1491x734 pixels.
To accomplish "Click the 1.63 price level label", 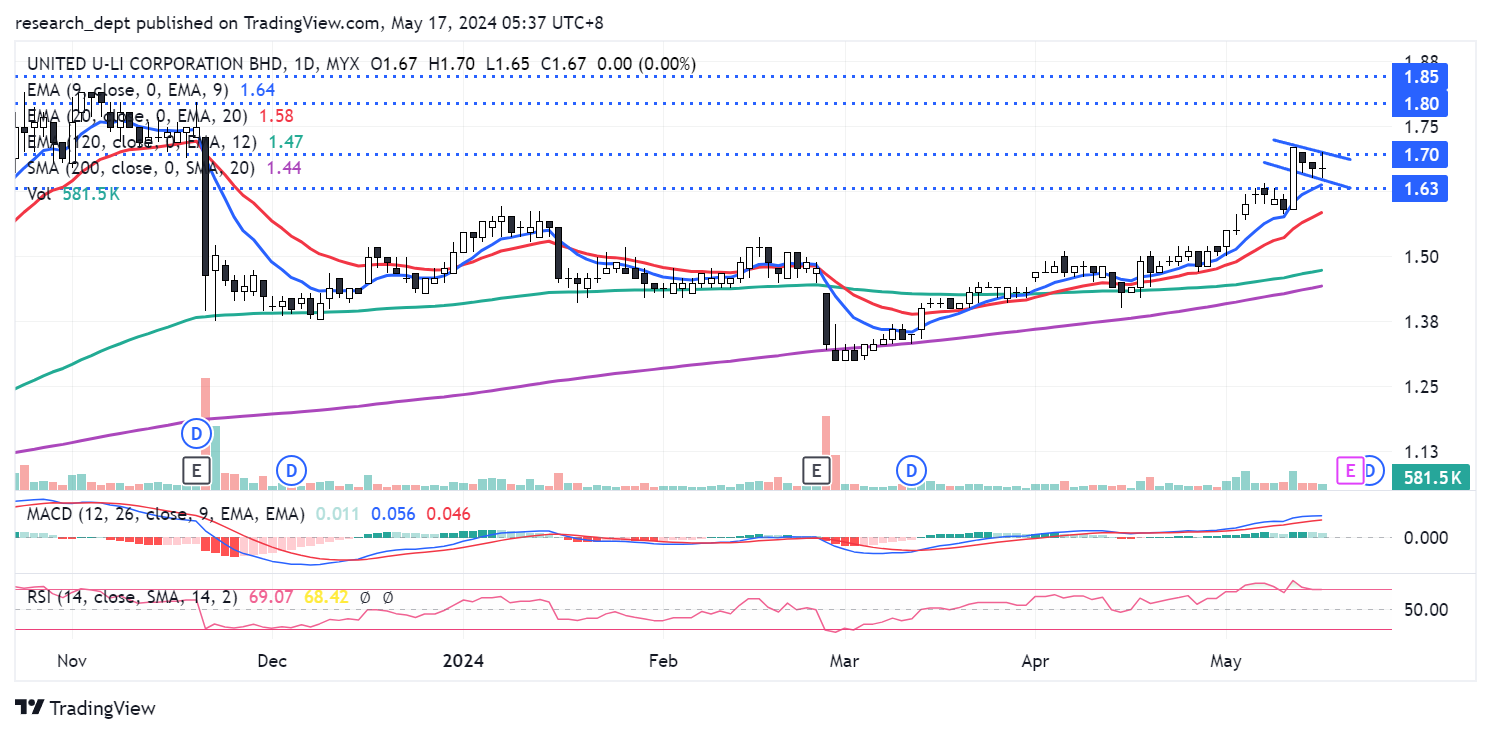I will click(1419, 188).
